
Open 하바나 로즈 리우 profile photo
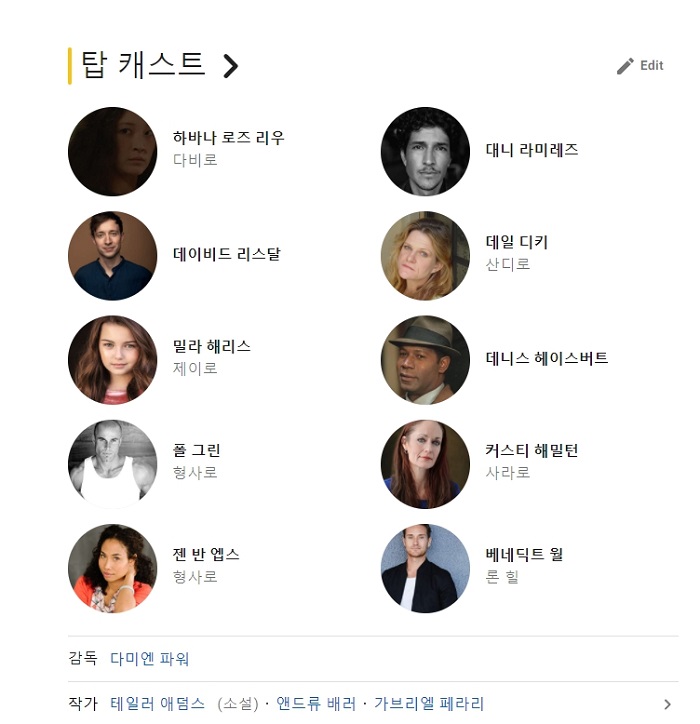point(112,151)
